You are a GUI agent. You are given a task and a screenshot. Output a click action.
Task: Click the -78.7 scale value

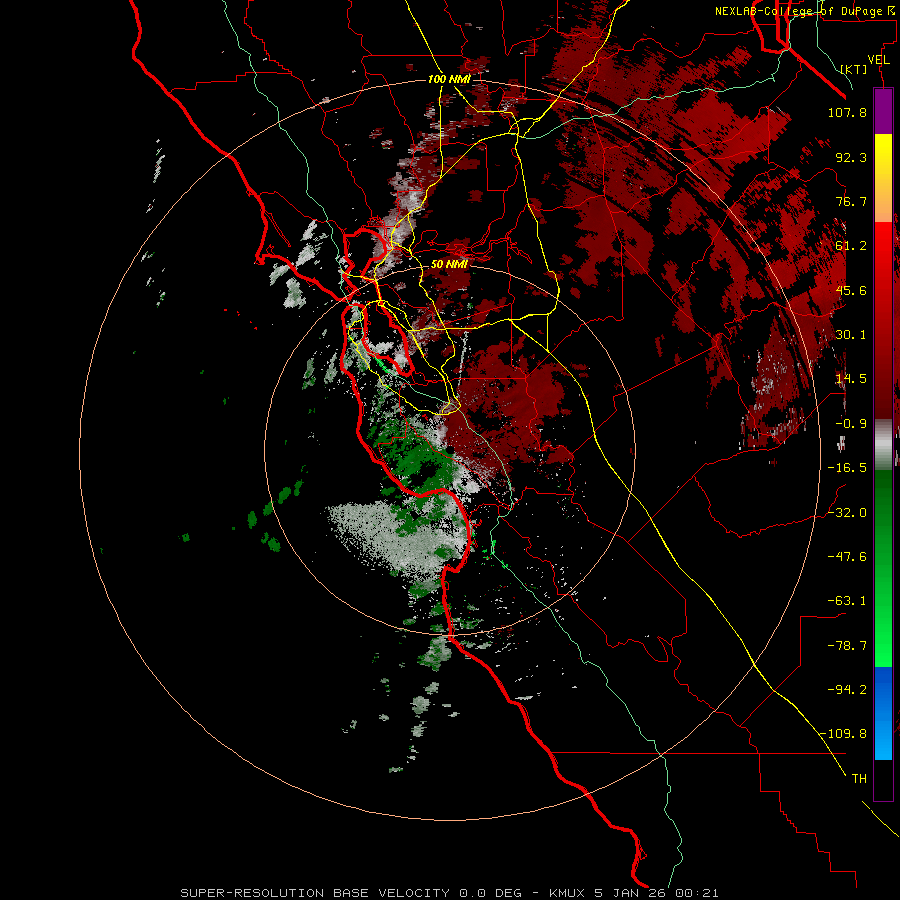pos(847,646)
